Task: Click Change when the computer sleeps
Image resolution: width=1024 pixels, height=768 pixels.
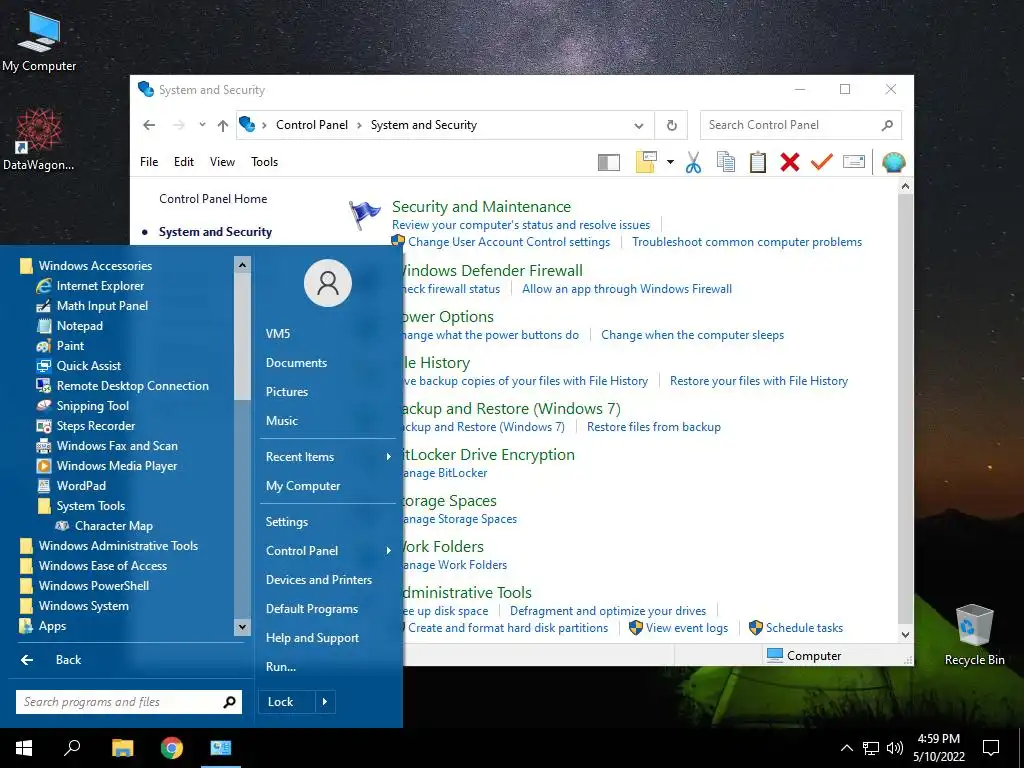Action: tap(692, 334)
